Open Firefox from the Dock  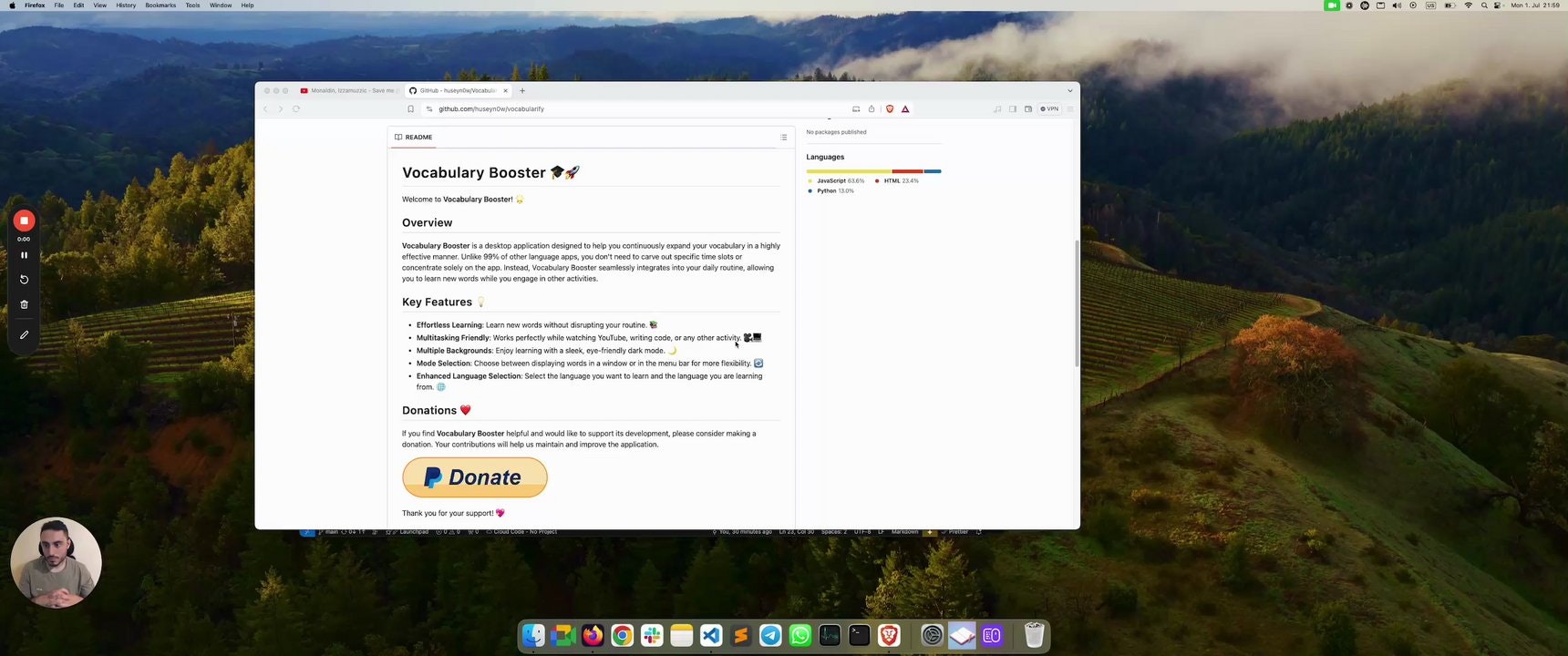pos(593,635)
